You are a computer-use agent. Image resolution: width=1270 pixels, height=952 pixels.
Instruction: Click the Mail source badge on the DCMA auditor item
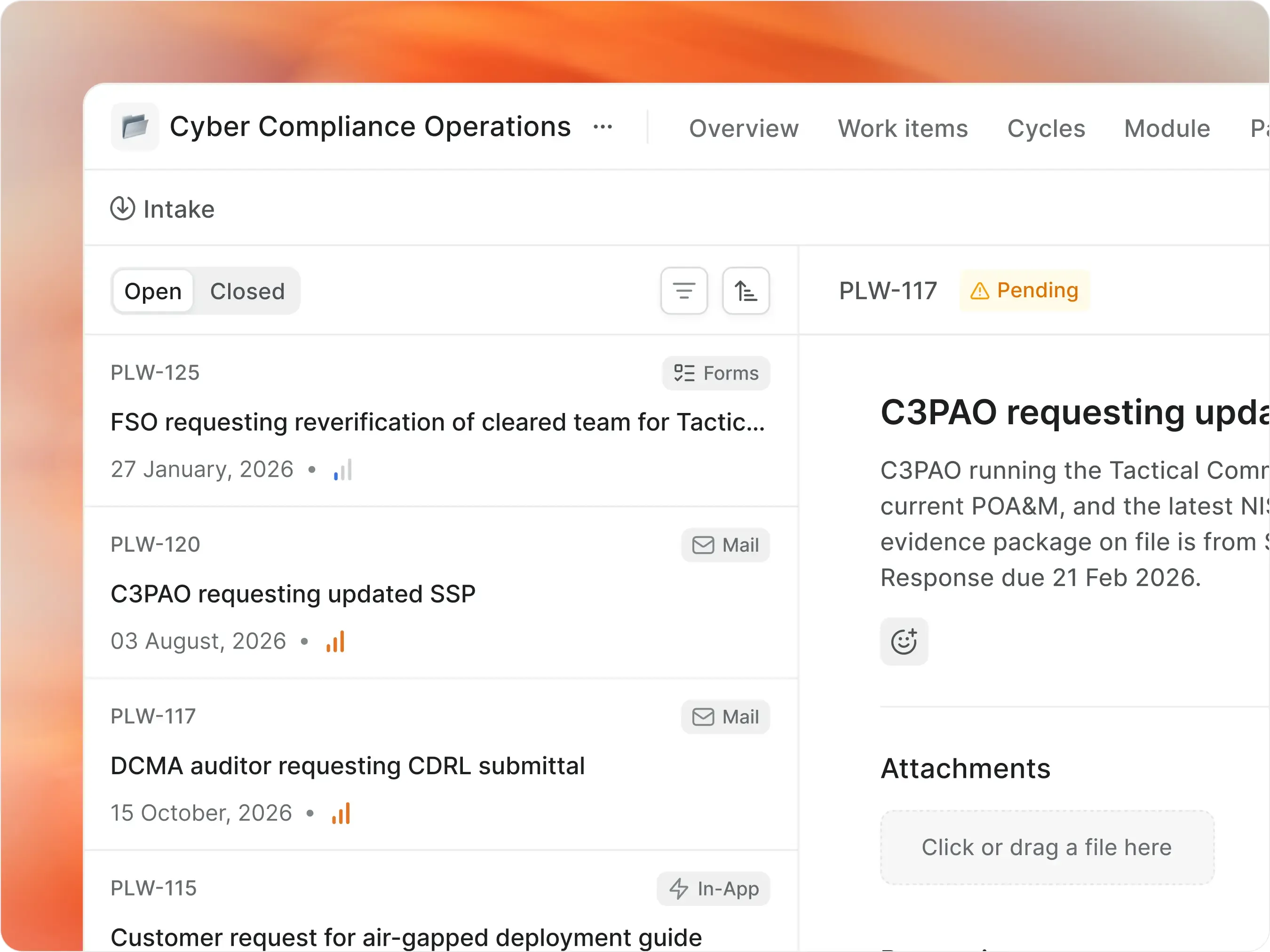[x=725, y=716]
